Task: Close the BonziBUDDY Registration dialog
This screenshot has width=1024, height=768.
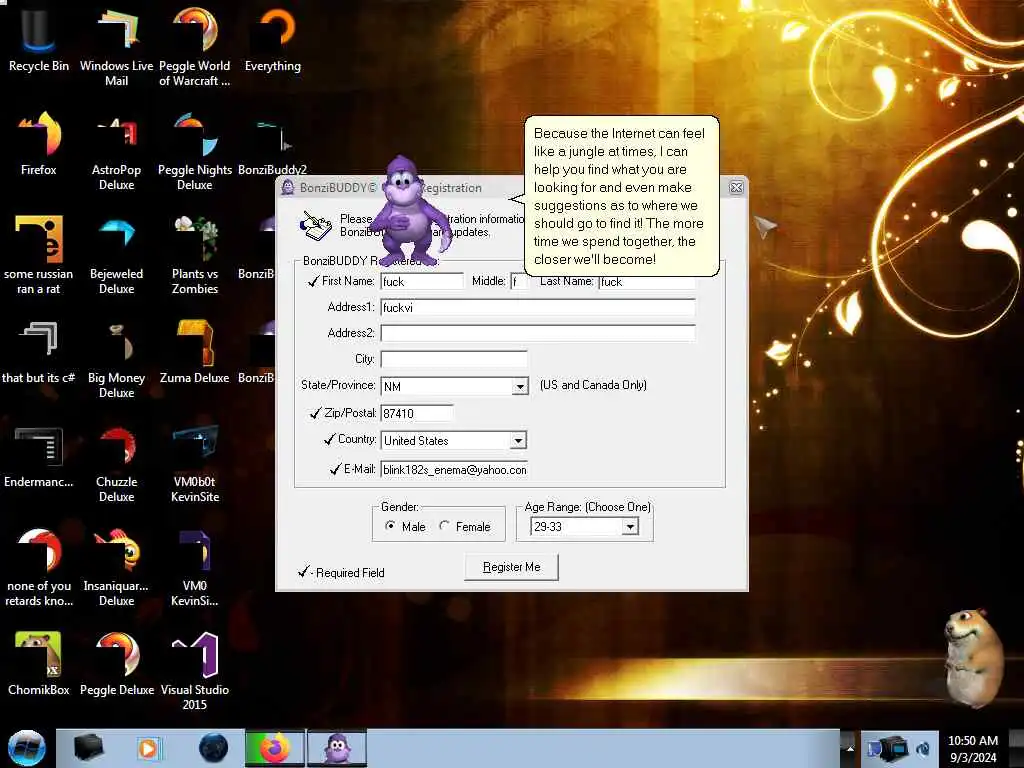Action: tap(736, 187)
